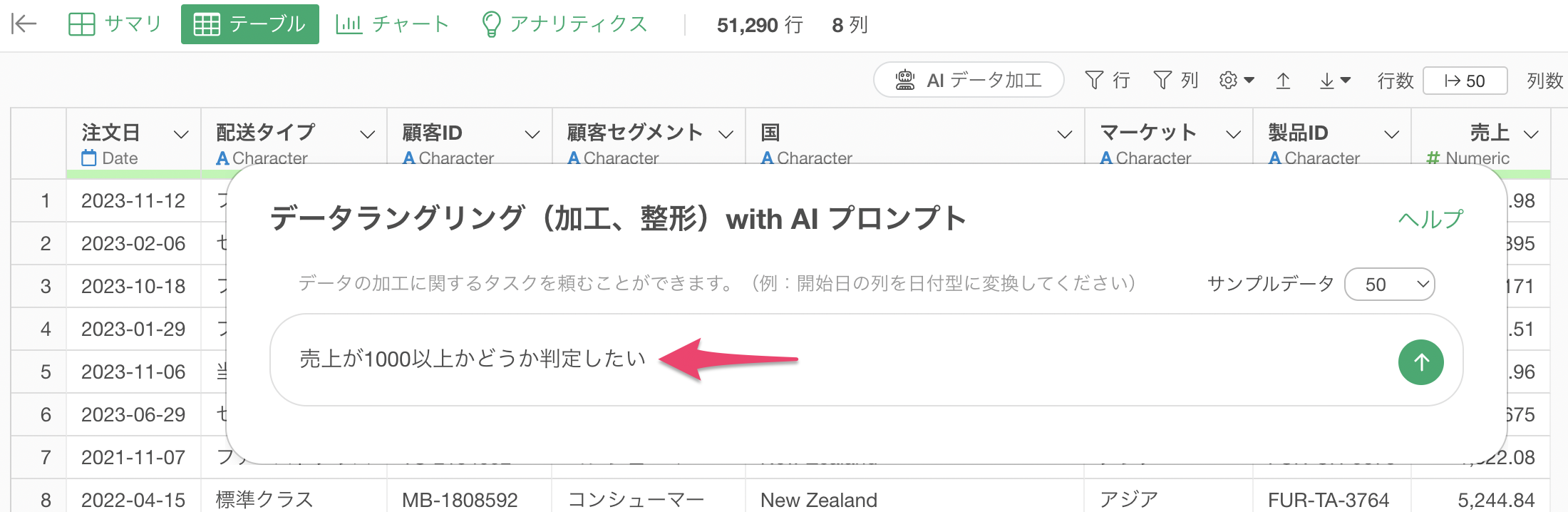The height and width of the screenshot is (512, 1568).
Task: Expand the 売上 column menu
Action: pos(1531,134)
